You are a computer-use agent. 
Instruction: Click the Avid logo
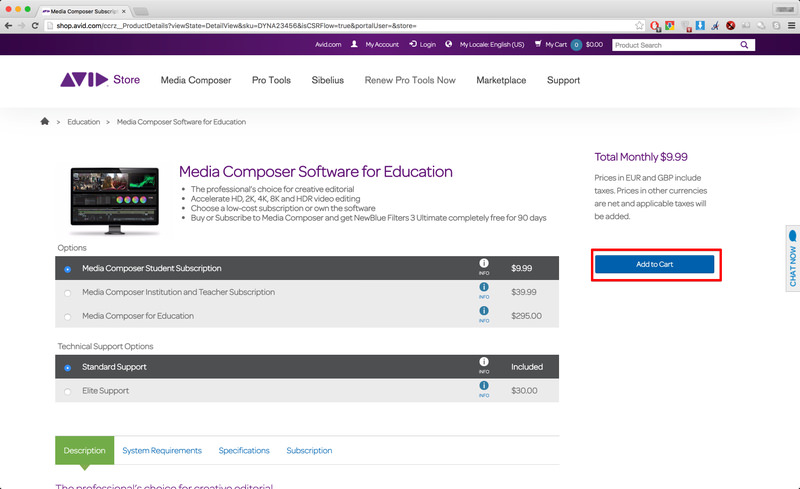coord(84,80)
